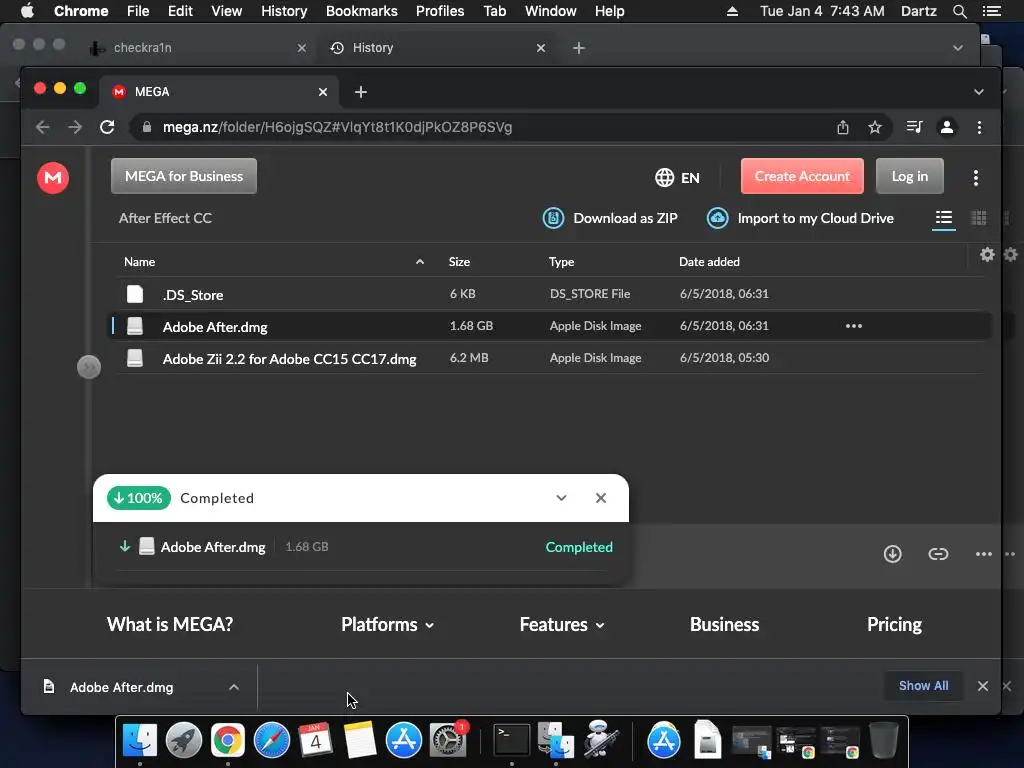The height and width of the screenshot is (768, 1024).
Task: Click the Chrome forward arrow
Action: tap(75, 127)
